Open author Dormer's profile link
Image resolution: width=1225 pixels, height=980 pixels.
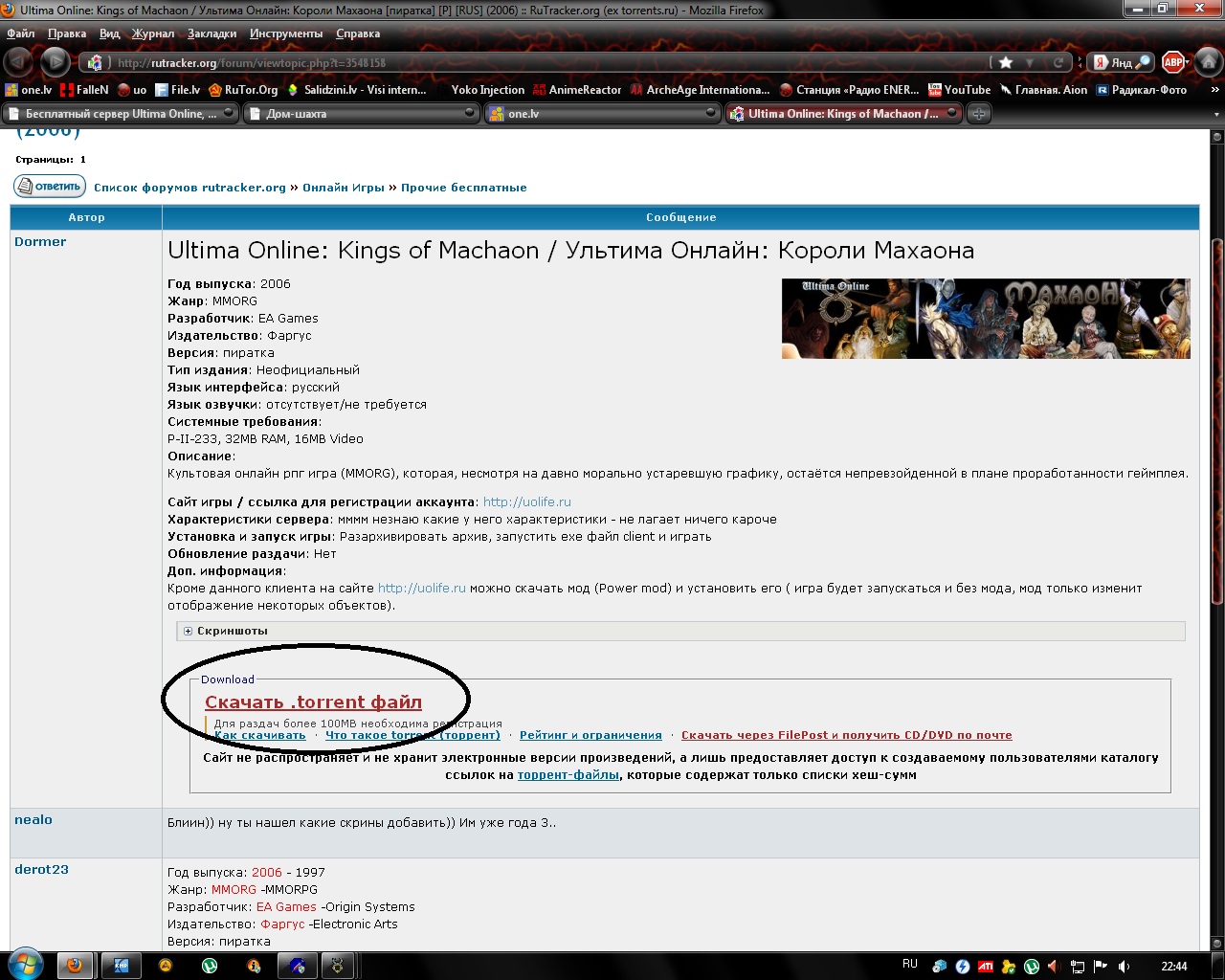pyautogui.click(x=40, y=242)
